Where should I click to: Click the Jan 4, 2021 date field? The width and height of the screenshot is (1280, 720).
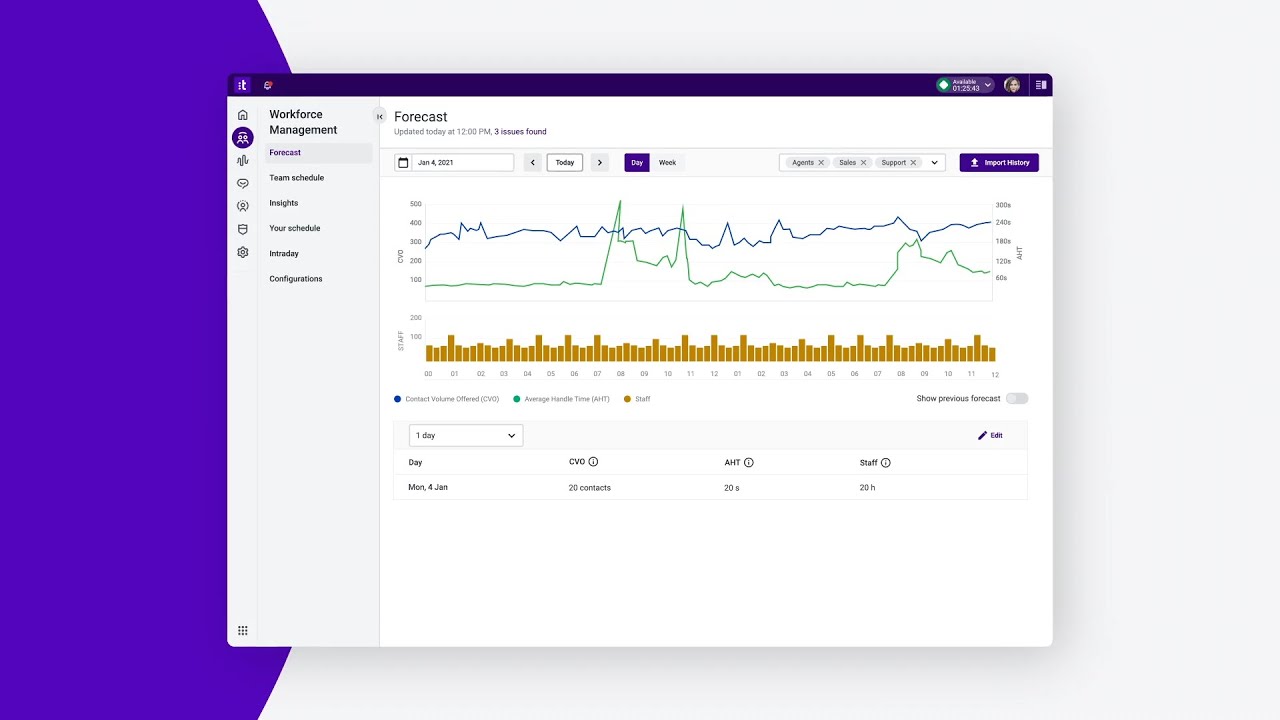454,162
